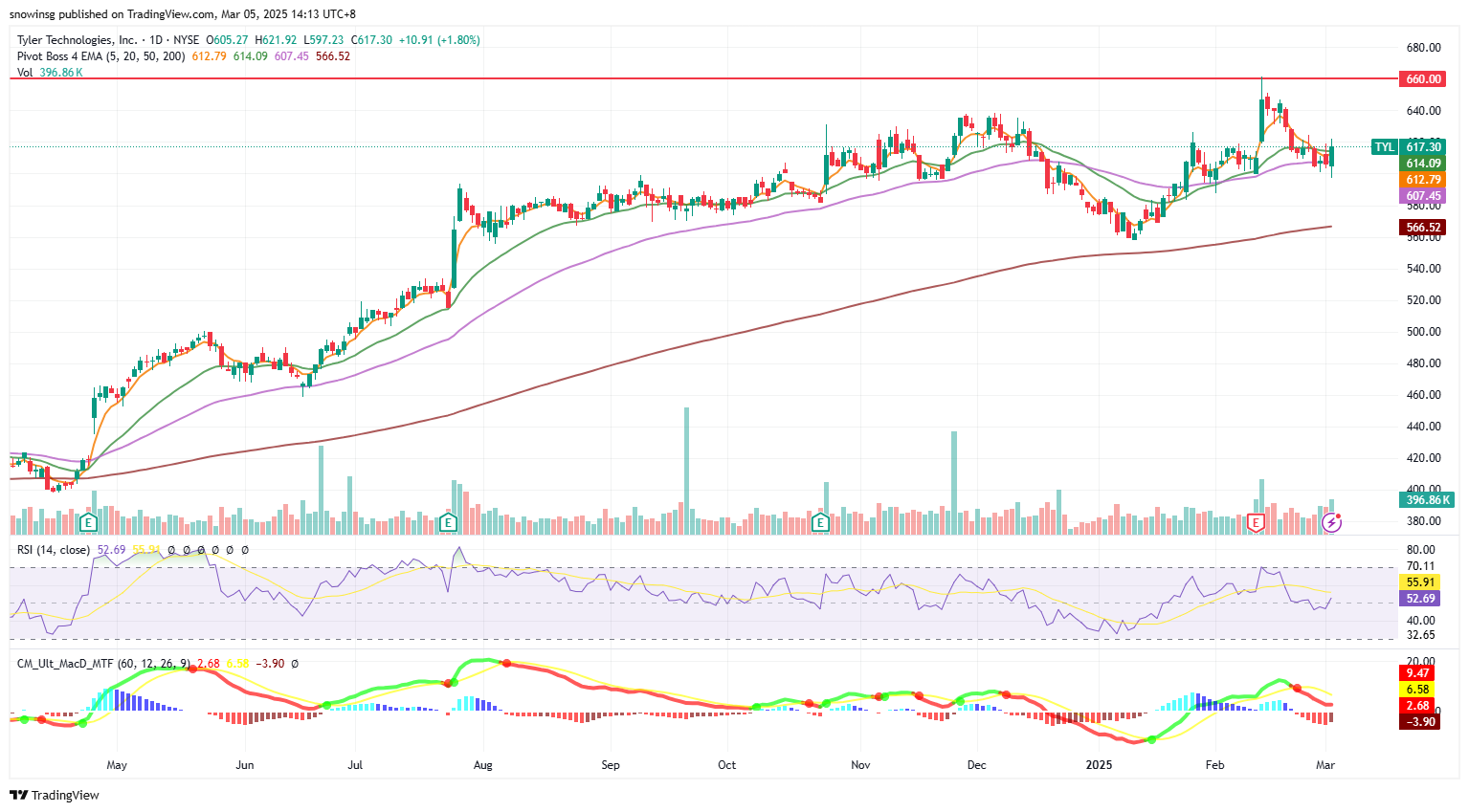Click the 380.00 price axis label
Image resolution: width=1469 pixels, height=812 pixels.
tap(1423, 521)
